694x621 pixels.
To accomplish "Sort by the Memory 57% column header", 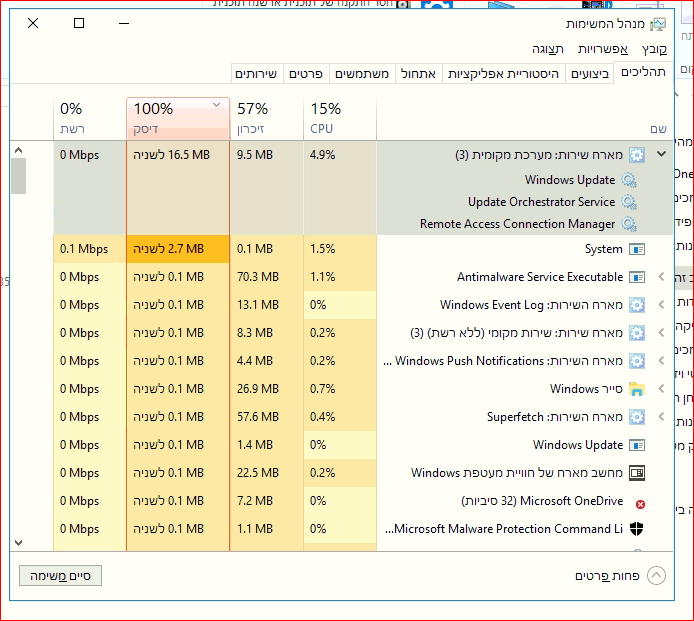I will pos(266,118).
